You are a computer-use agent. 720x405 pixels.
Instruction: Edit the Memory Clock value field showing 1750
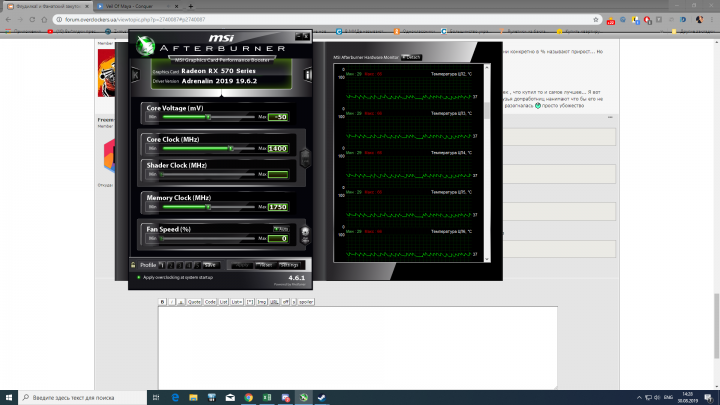[x=278, y=207]
